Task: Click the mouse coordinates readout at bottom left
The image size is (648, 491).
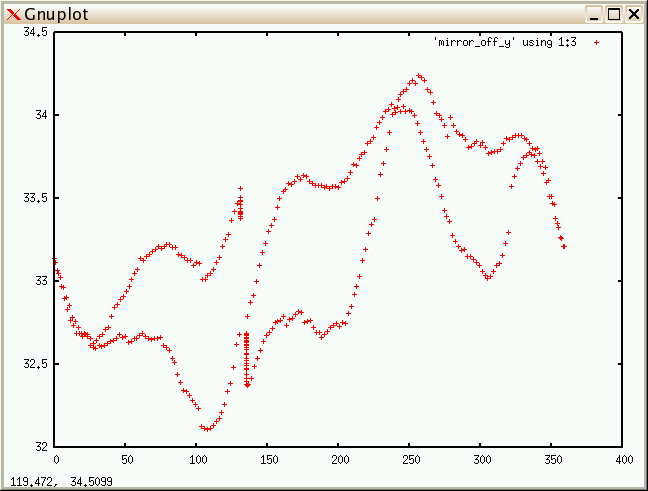Action: [49, 482]
